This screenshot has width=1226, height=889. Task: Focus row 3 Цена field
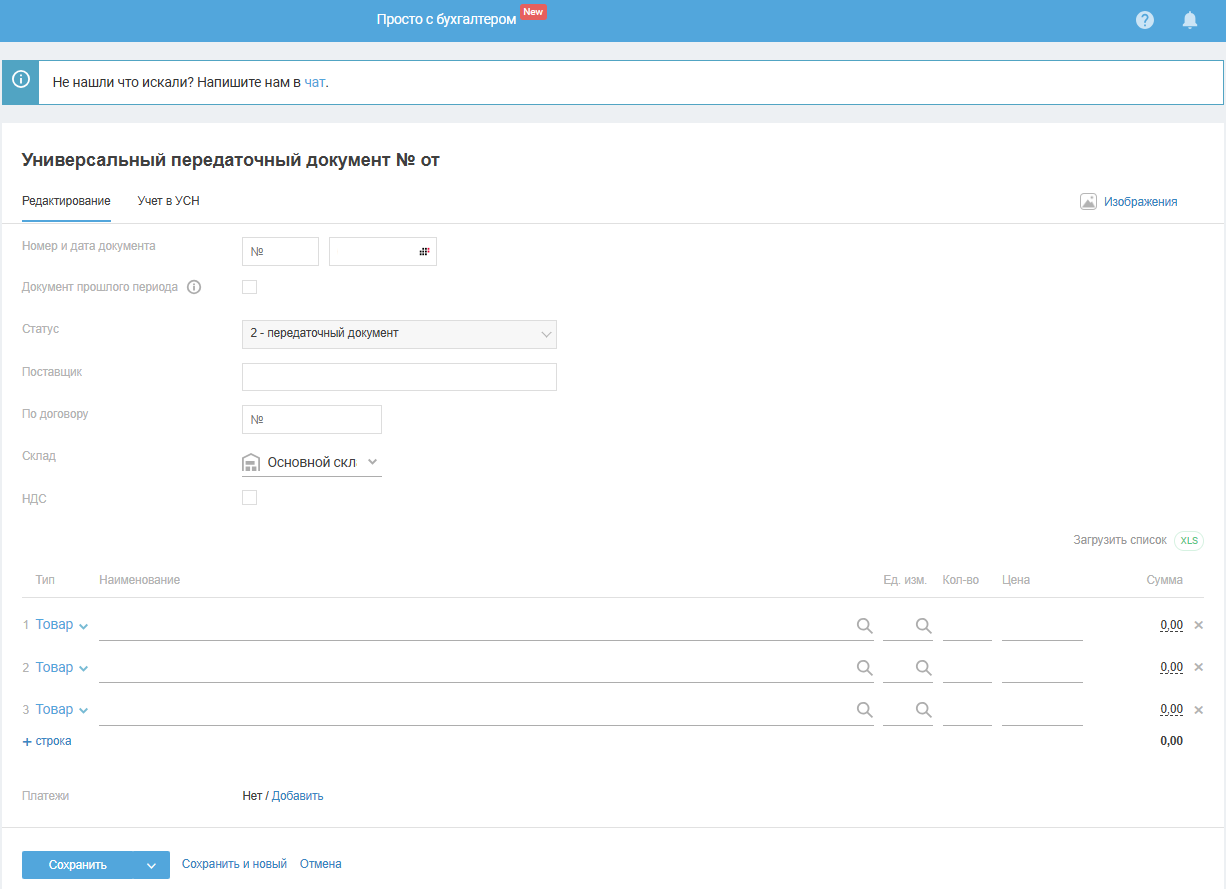point(1042,709)
